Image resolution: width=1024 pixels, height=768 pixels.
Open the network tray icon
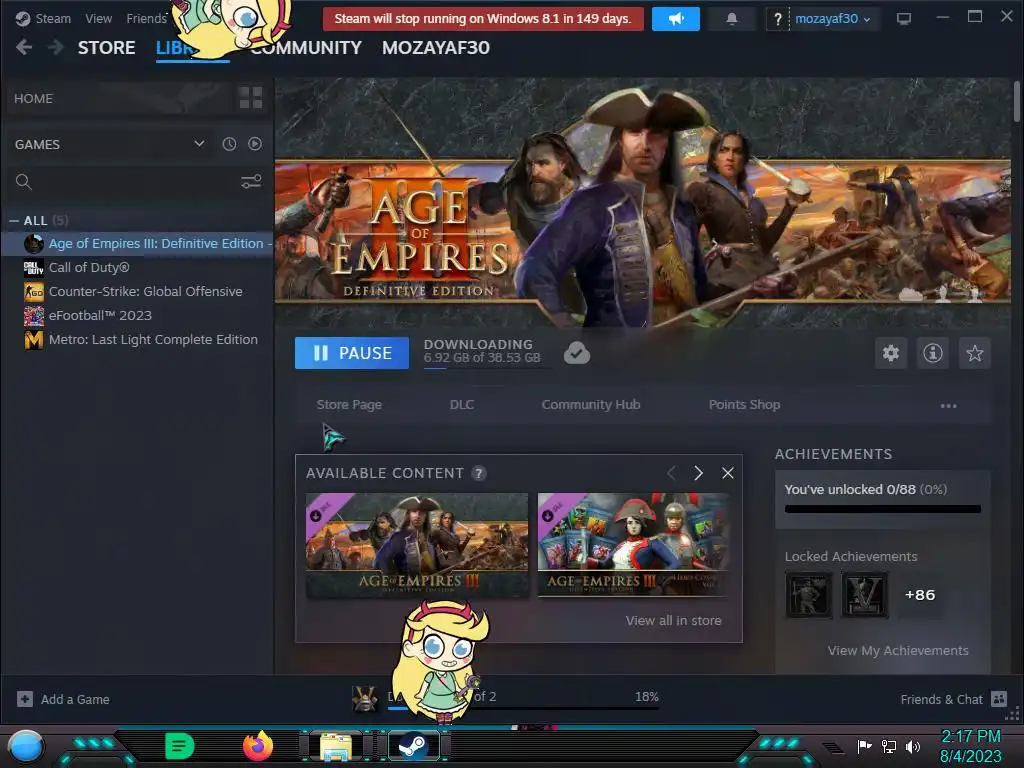pyautogui.click(x=888, y=746)
